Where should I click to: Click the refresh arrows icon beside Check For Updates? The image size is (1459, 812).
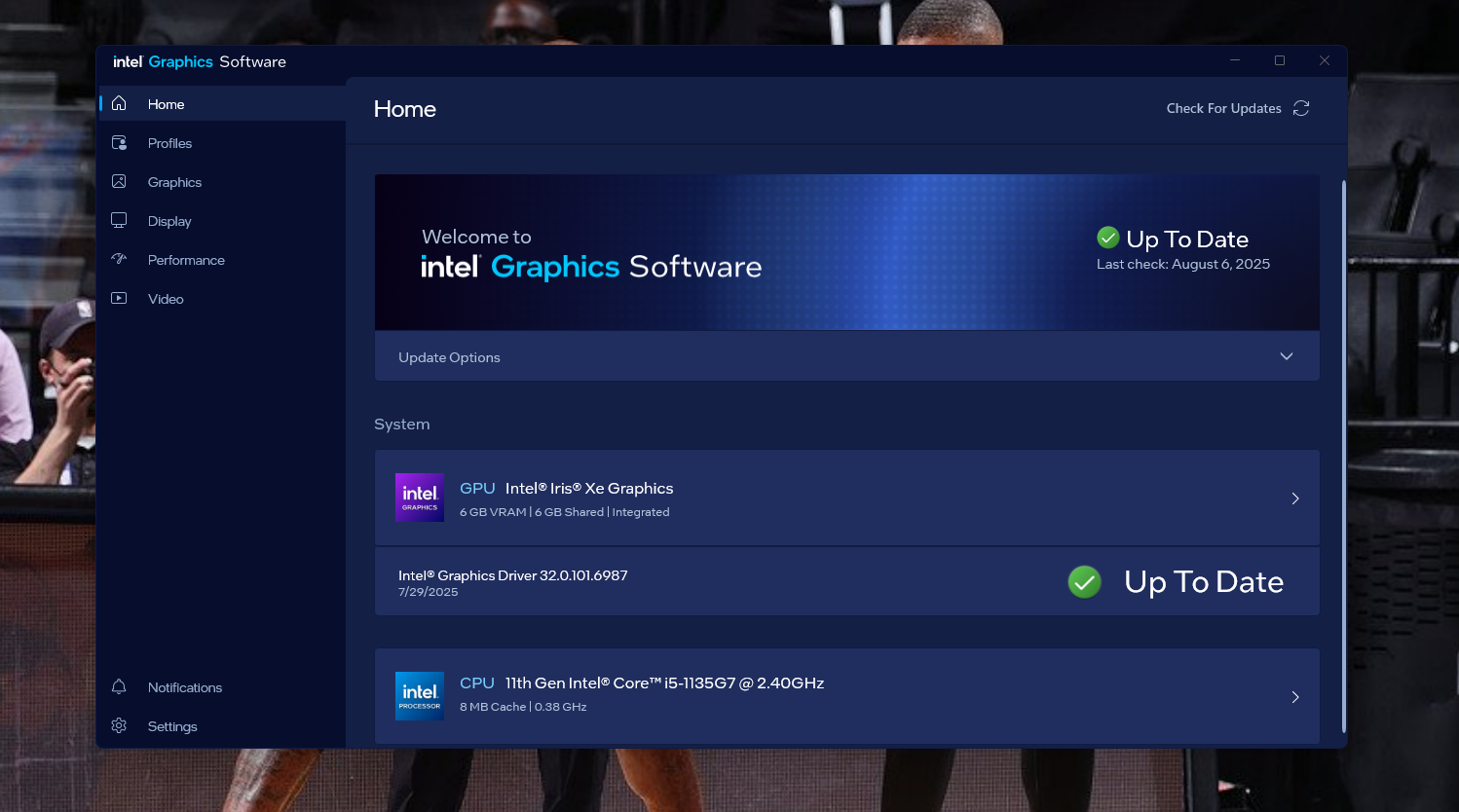[x=1301, y=108]
